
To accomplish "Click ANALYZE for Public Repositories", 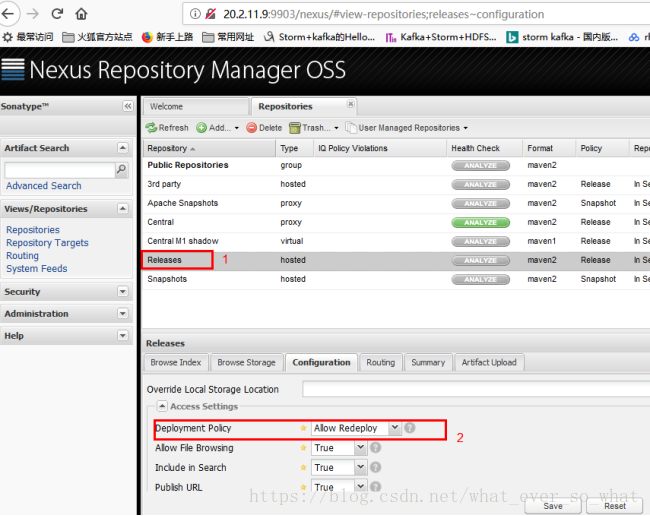I will [480, 165].
